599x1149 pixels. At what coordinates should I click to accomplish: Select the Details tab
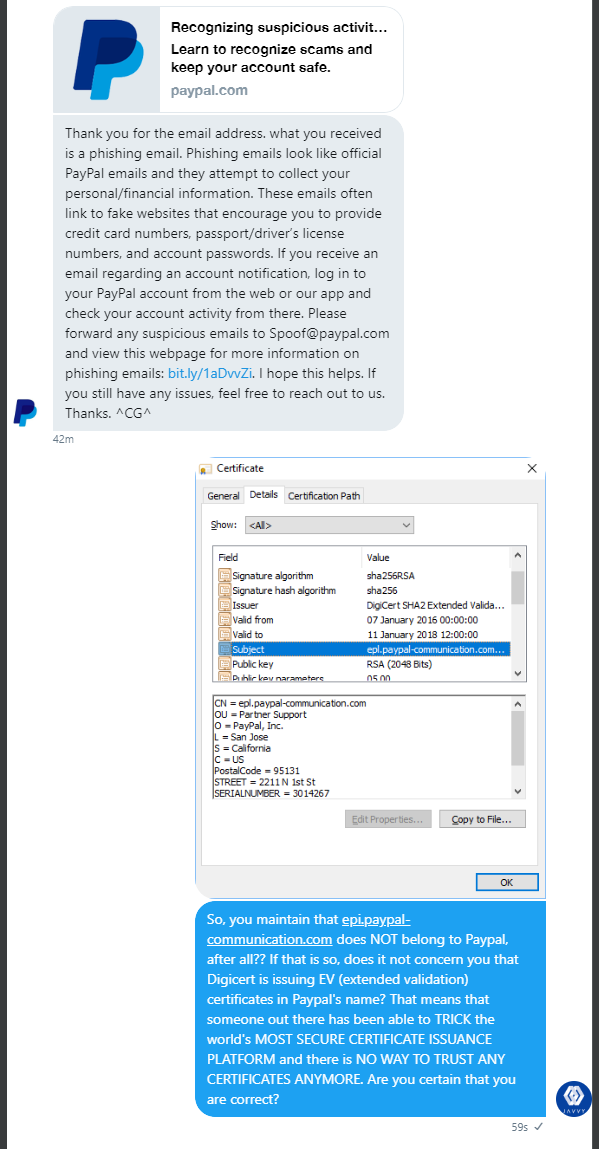[x=264, y=495]
